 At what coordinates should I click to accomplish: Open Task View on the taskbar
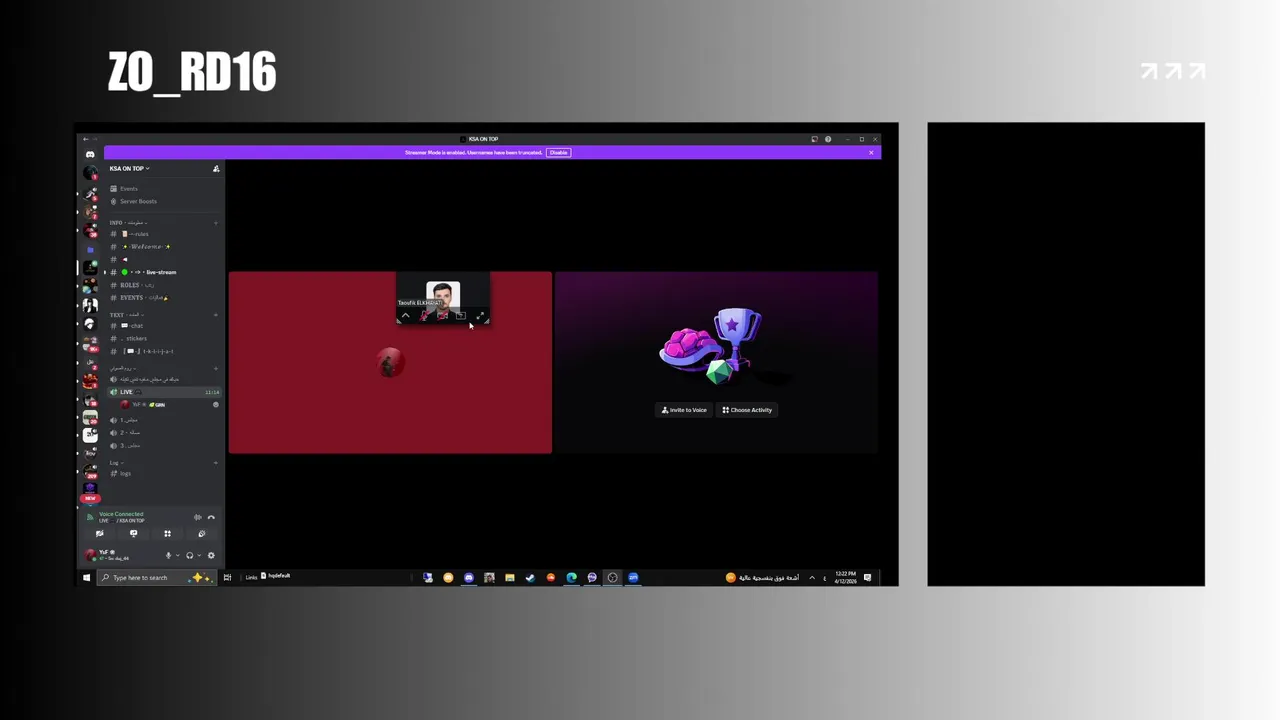(x=227, y=577)
